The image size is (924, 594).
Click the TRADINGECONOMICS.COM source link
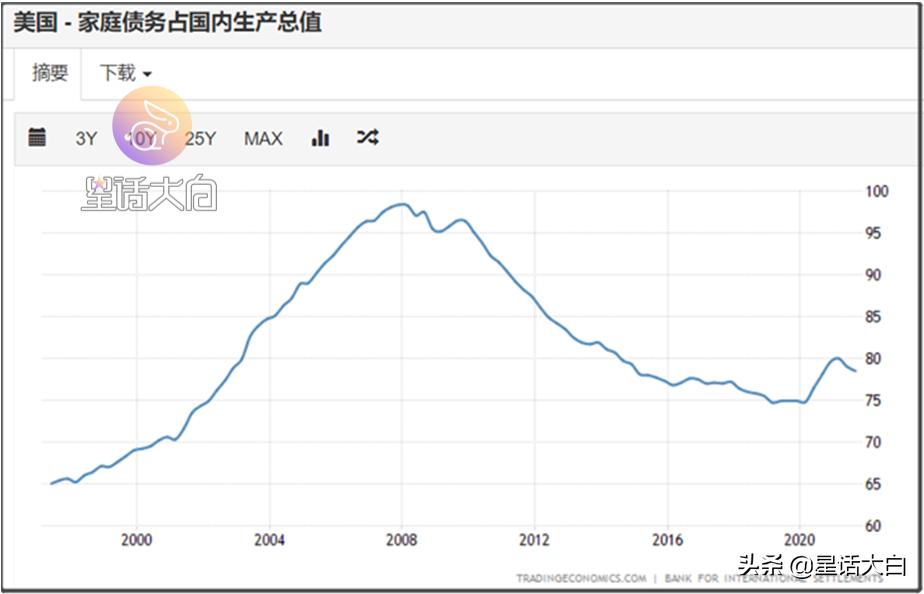coord(581,578)
